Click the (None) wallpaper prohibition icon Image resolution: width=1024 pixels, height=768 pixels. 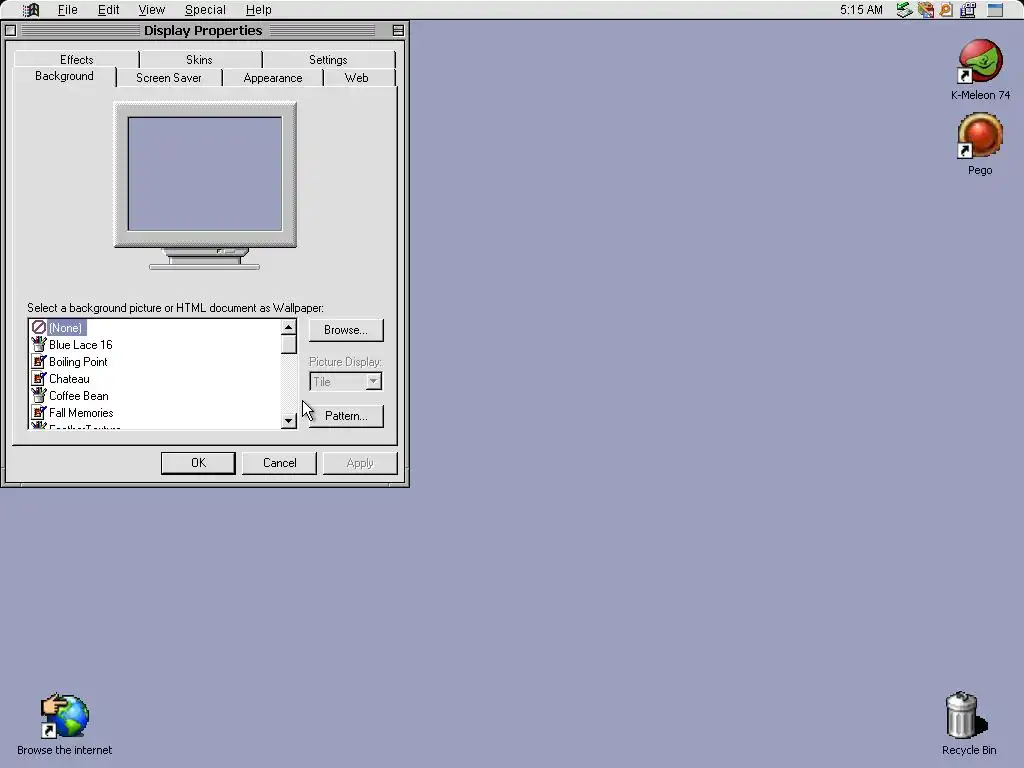39,327
